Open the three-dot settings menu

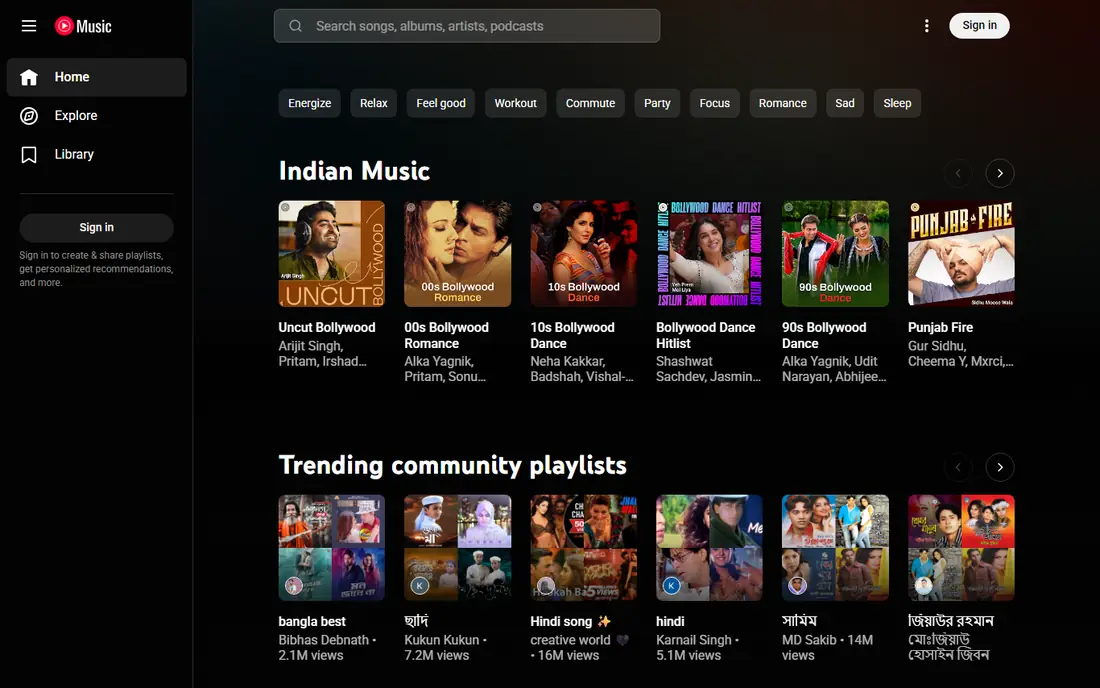click(927, 26)
